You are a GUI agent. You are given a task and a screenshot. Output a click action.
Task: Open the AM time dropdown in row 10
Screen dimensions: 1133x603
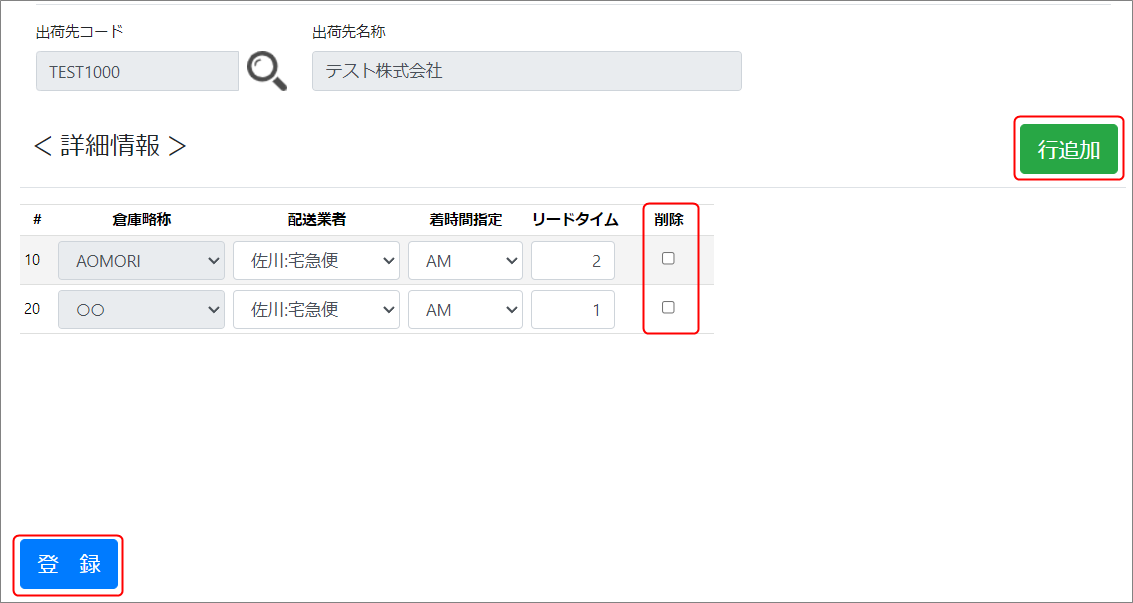[465, 261]
